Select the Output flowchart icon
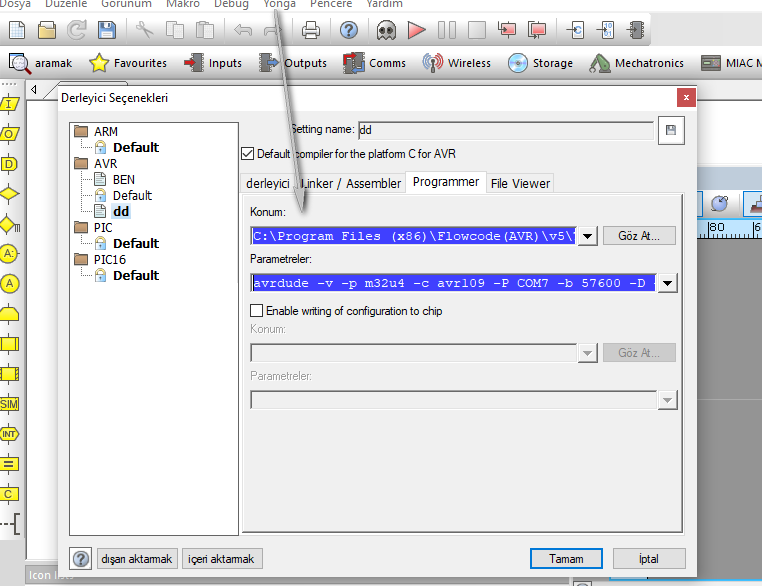Image resolution: width=762 pixels, height=586 pixels. click(x=9, y=134)
